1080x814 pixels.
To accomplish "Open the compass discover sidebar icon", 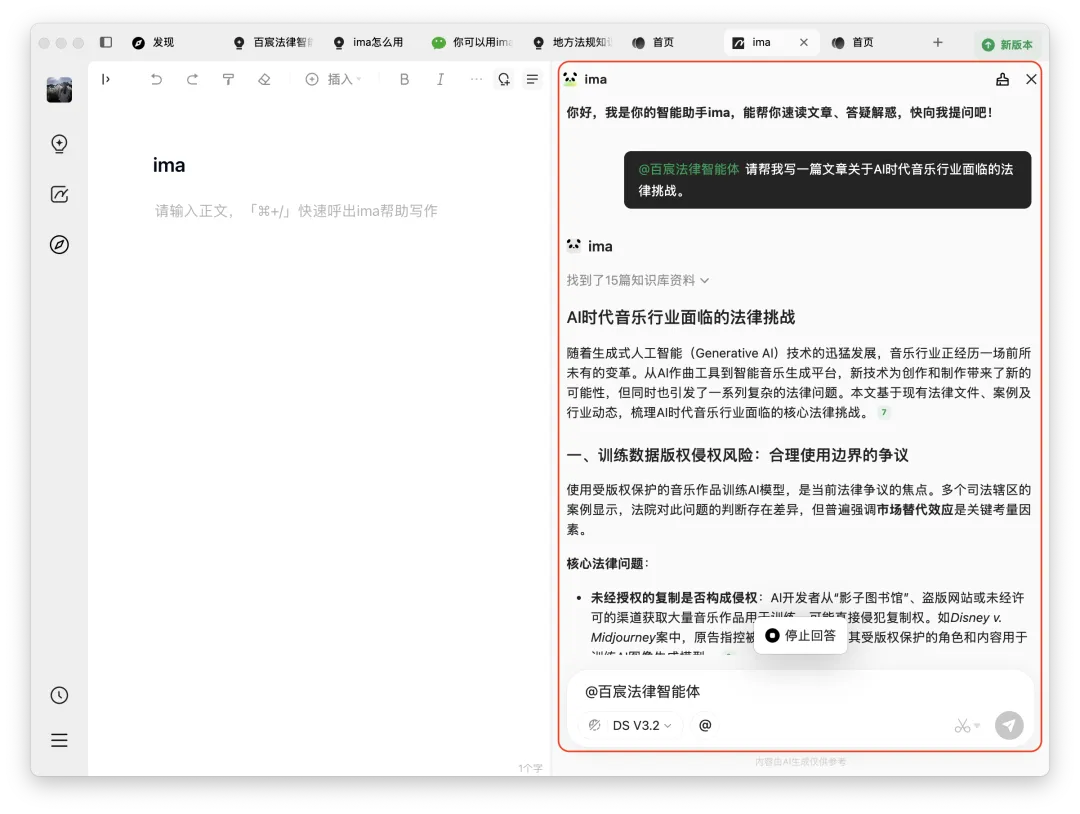I will (59, 244).
